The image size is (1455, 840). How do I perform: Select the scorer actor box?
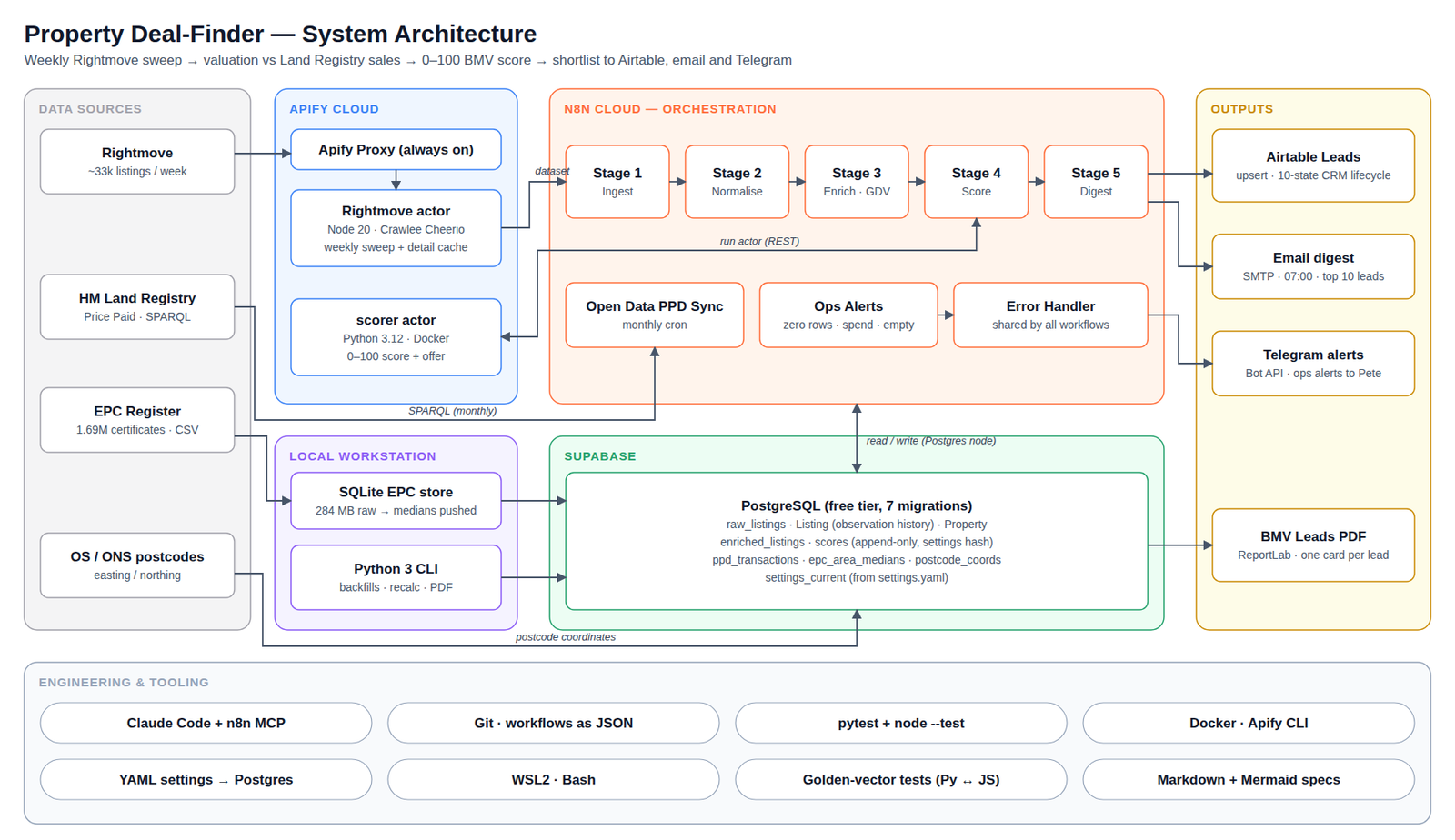[x=396, y=337]
